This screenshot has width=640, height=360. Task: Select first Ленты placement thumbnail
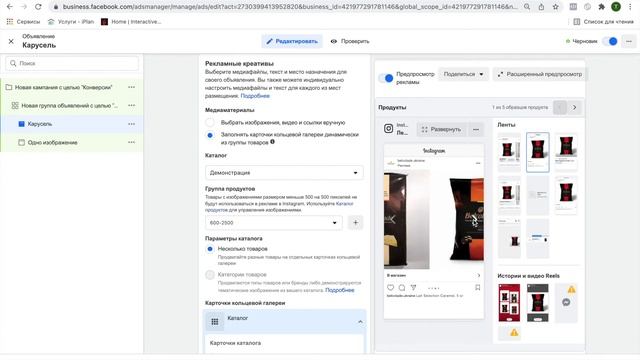[x=509, y=152]
